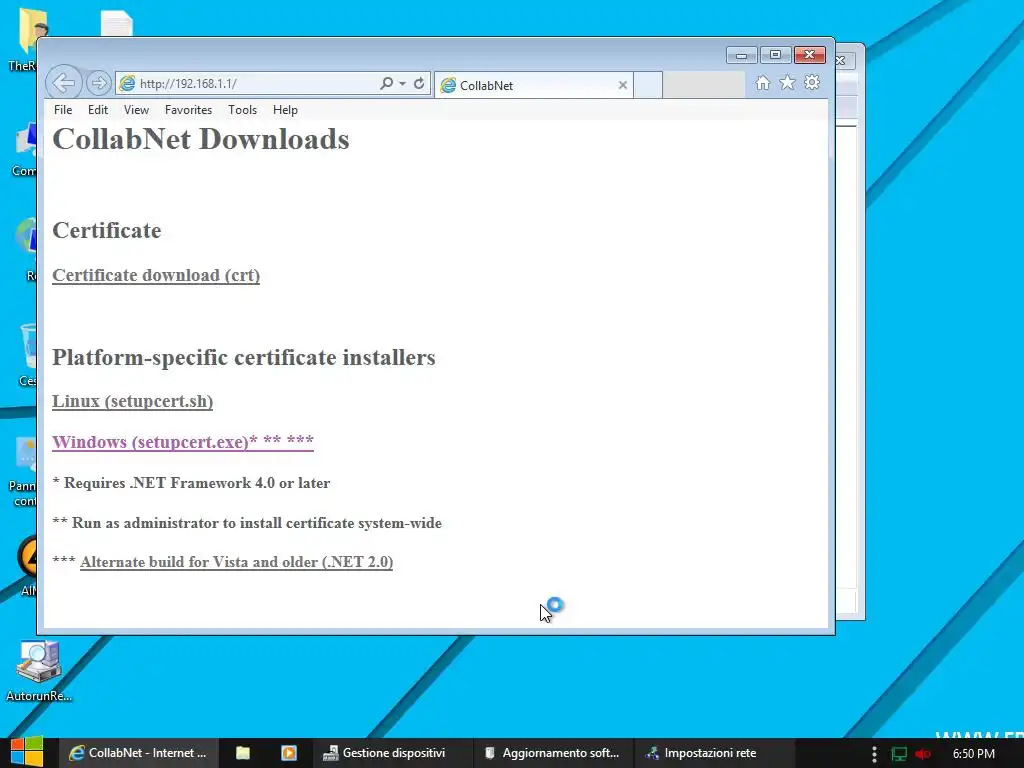Viewport: 1024px width, 768px height.
Task: Show hidden tray icons dots
Action: tap(874, 754)
